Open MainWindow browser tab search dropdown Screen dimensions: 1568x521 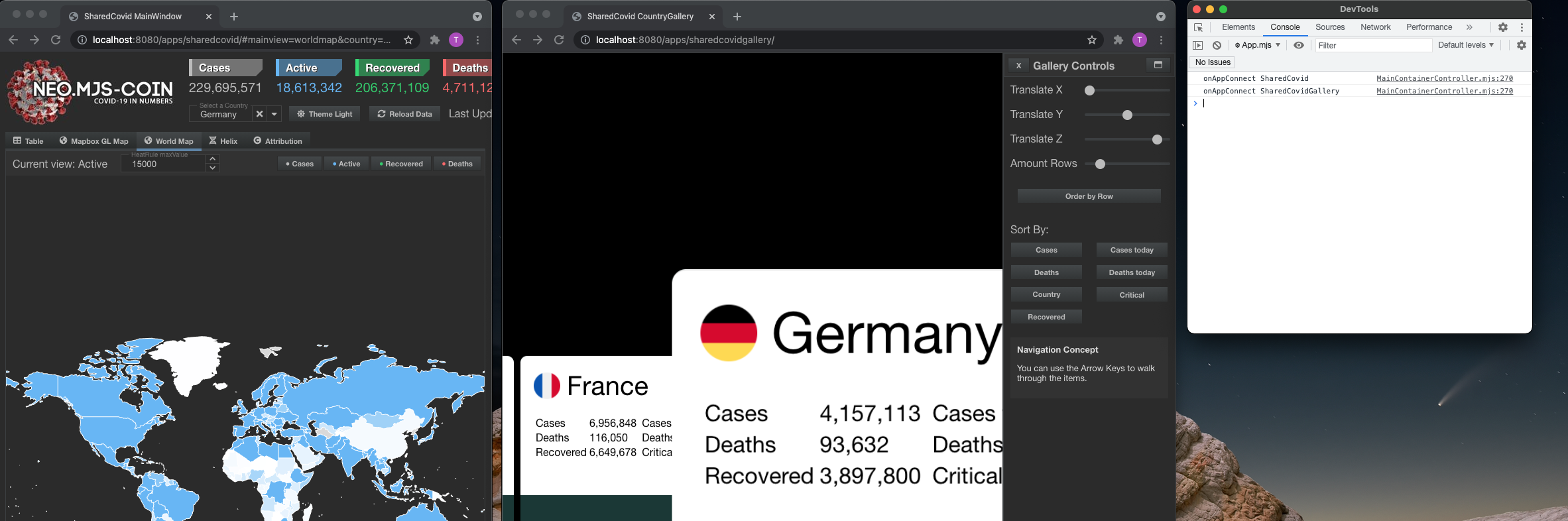pyautogui.click(x=477, y=17)
